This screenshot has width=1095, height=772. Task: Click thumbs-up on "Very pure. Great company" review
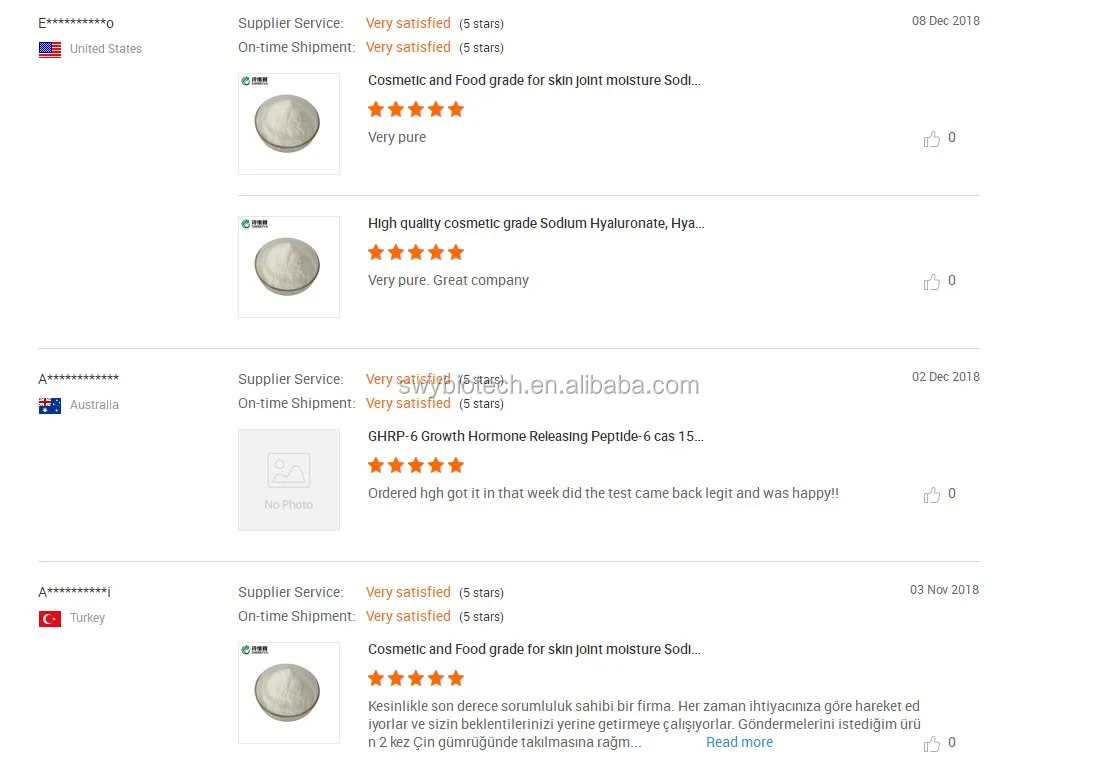[932, 282]
